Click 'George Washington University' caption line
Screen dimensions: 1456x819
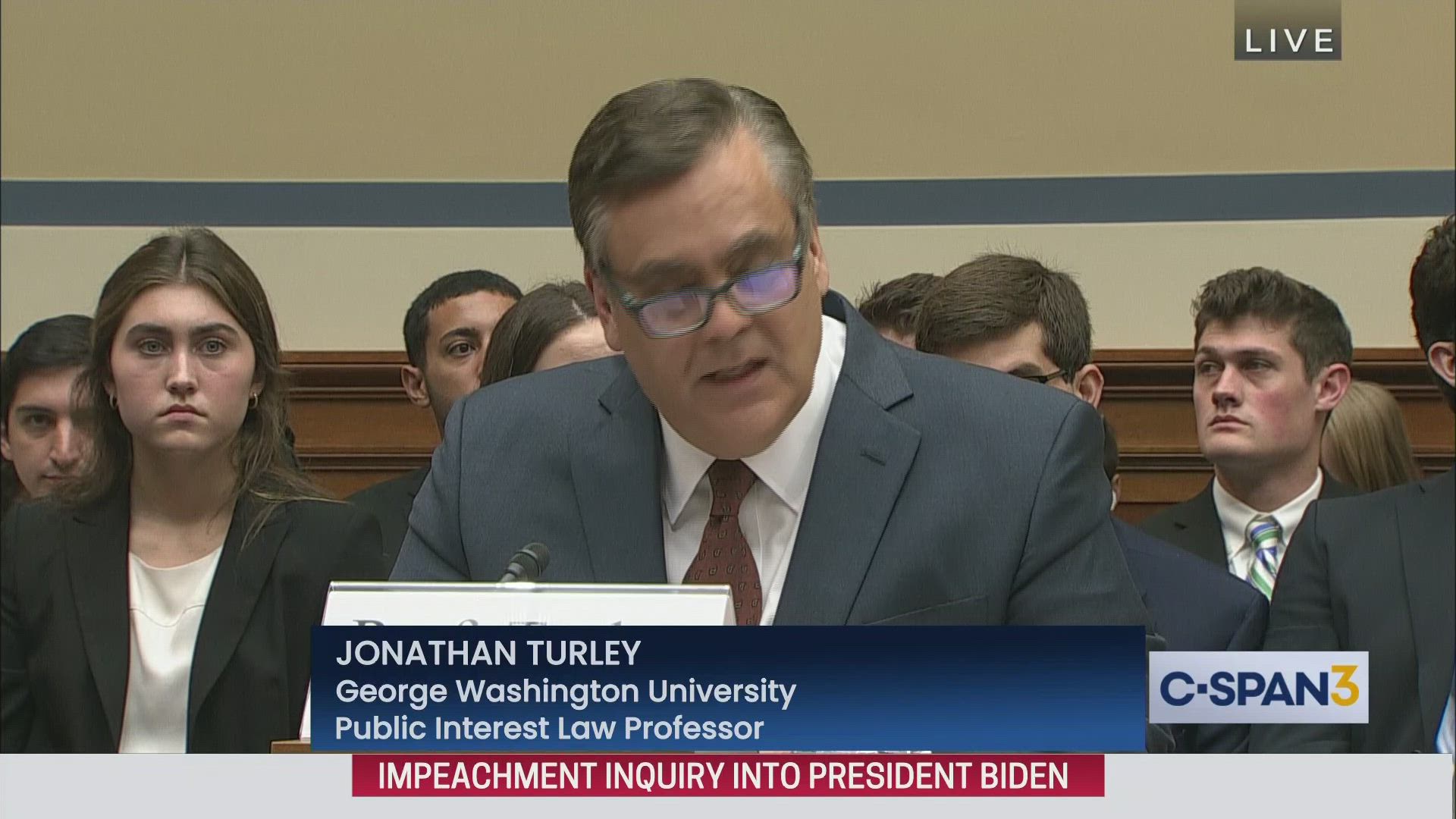pos(566,691)
